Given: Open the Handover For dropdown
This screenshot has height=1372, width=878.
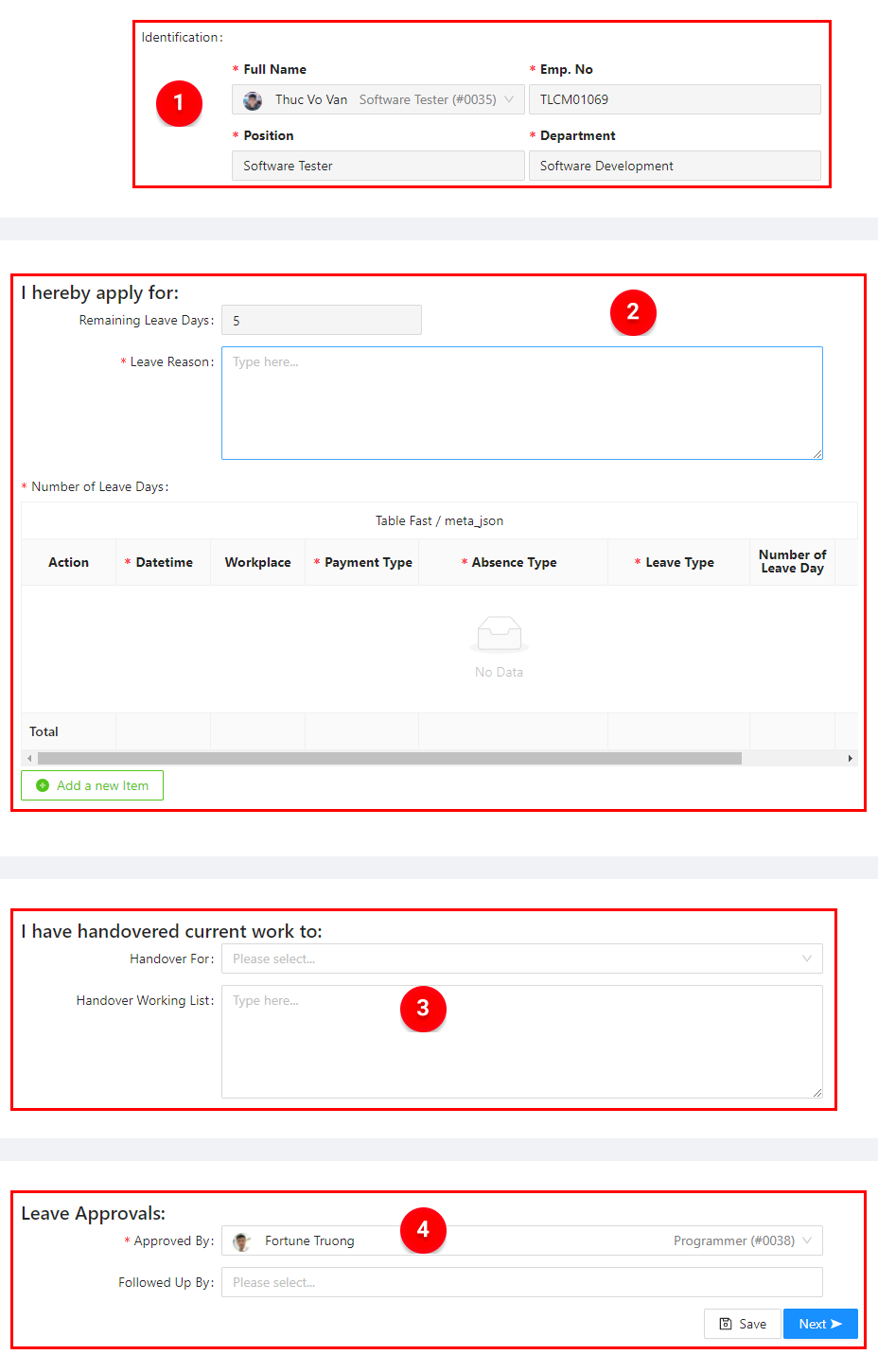Looking at the screenshot, I should click(521, 959).
